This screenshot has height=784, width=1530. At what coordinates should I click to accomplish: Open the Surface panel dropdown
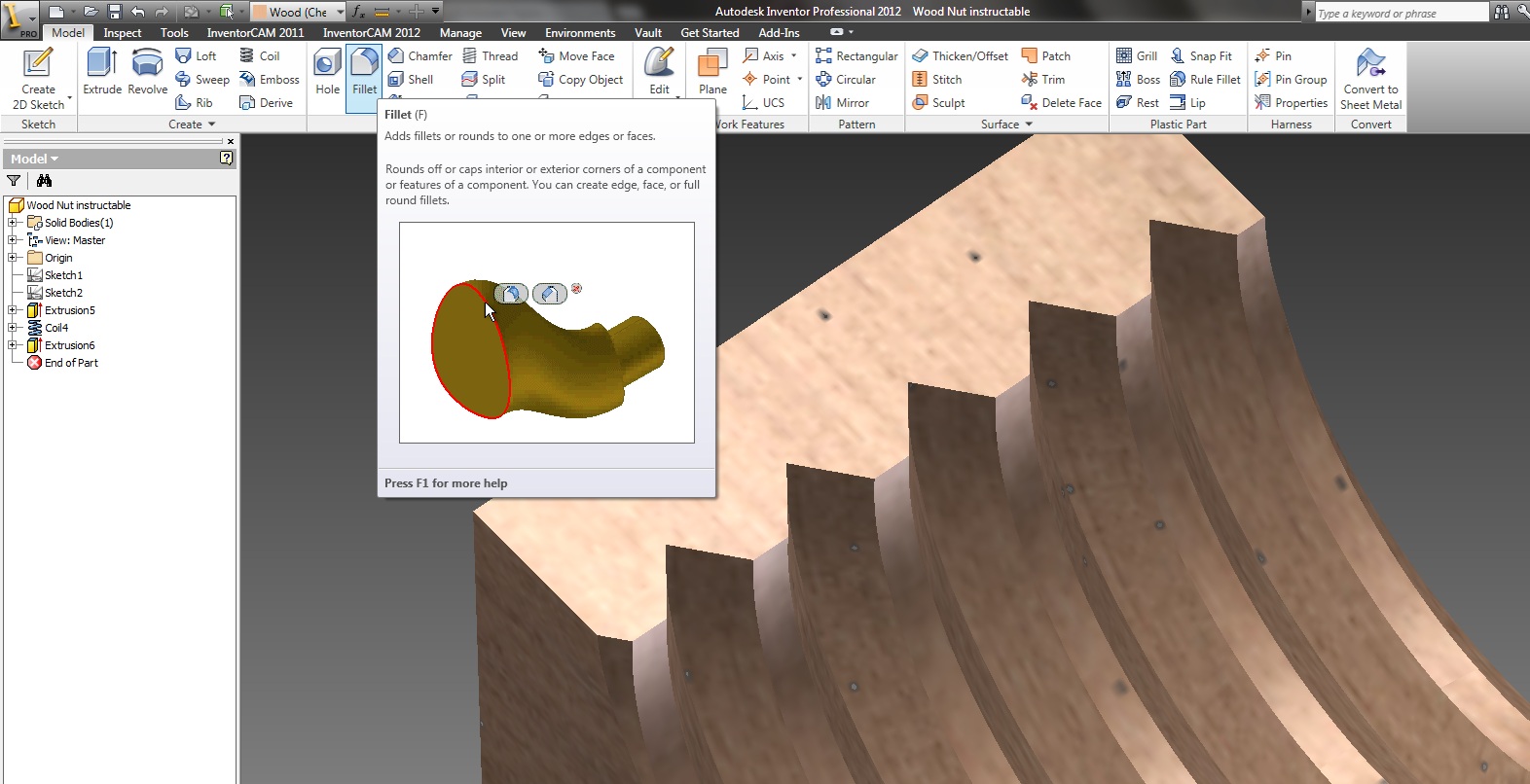coord(1006,125)
